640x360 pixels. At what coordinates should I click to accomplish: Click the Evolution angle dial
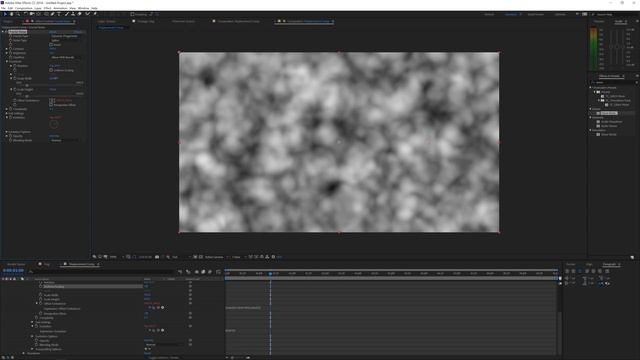(x=54, y=124)
